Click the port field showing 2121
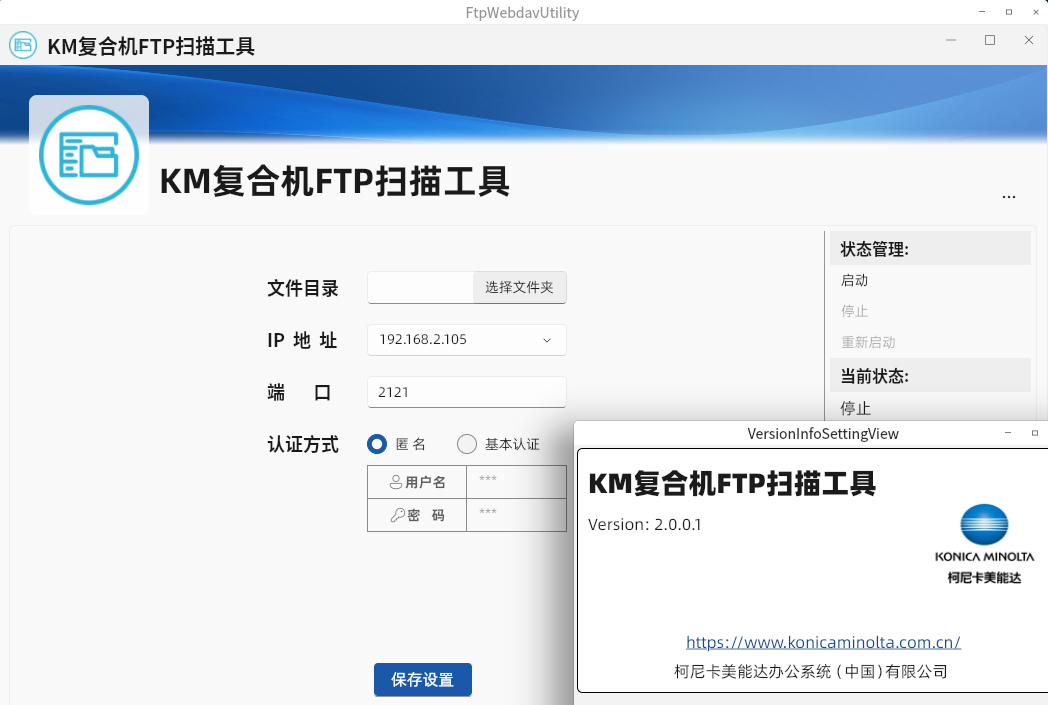The height and width of the screenshot is (705, 1048). pyautogui.click(x=467, y=392)
